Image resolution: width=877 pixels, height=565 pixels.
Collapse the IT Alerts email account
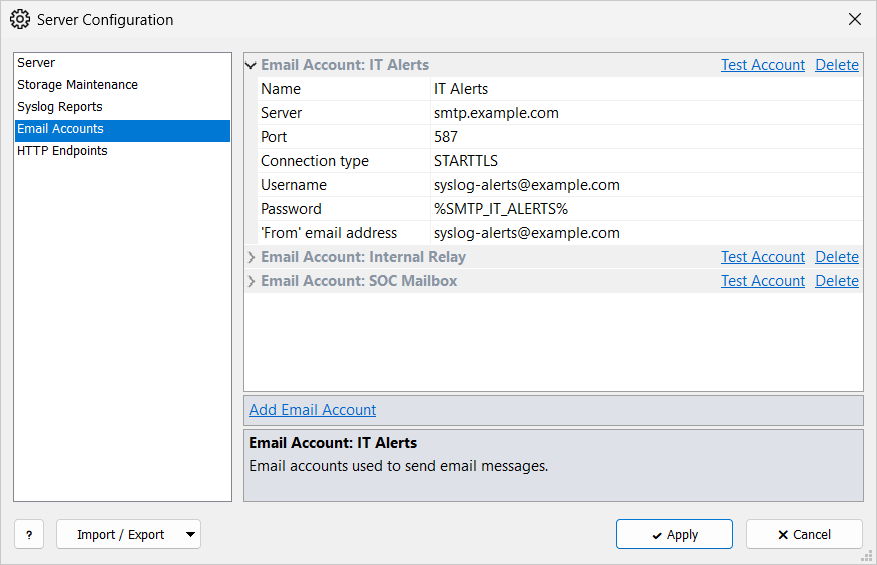click(251, 65)
